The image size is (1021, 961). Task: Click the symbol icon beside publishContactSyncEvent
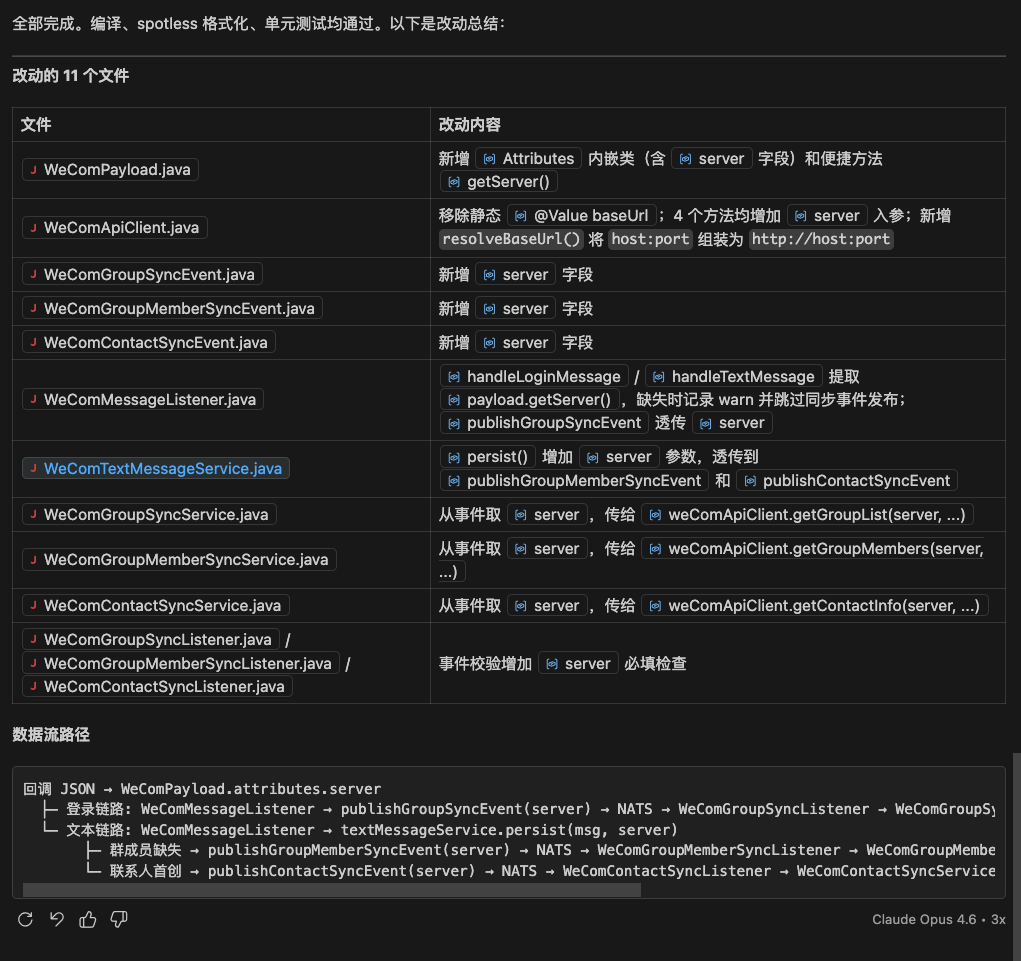[750, 481]
